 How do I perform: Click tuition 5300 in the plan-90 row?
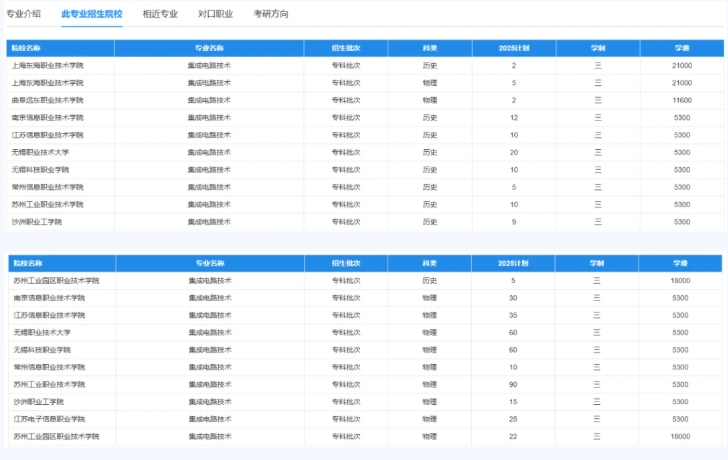click(680, 384)
